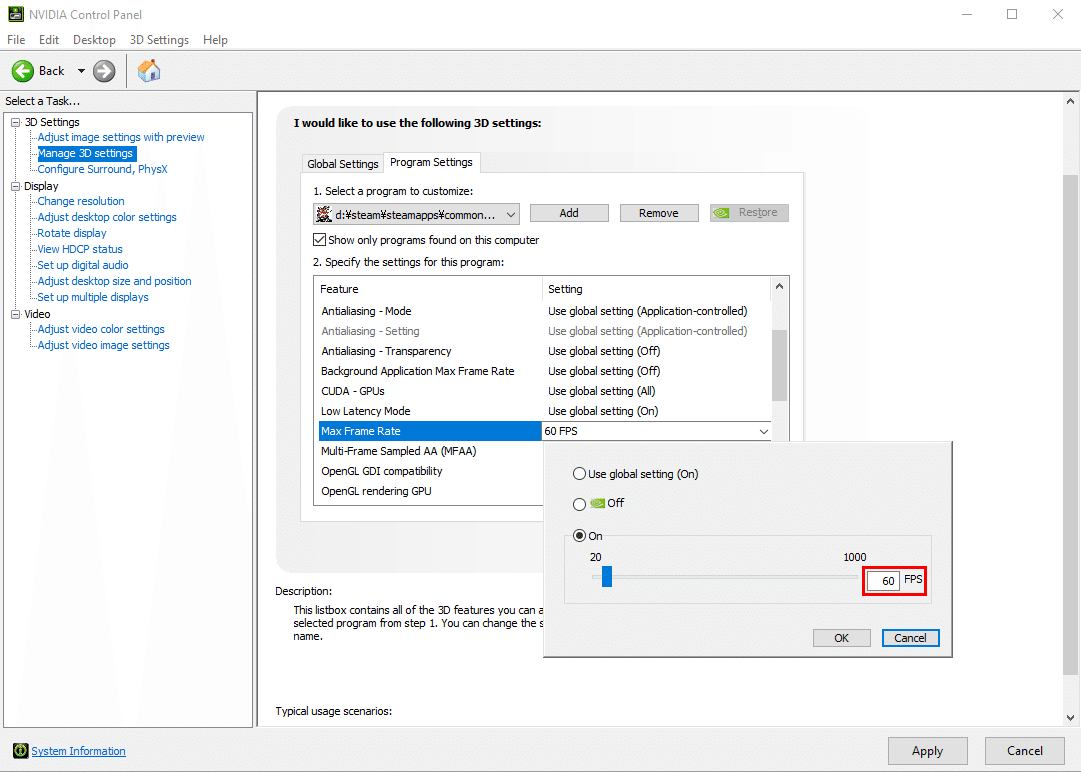Collapse the Display tree node
1081x773 pixels.
15,186
